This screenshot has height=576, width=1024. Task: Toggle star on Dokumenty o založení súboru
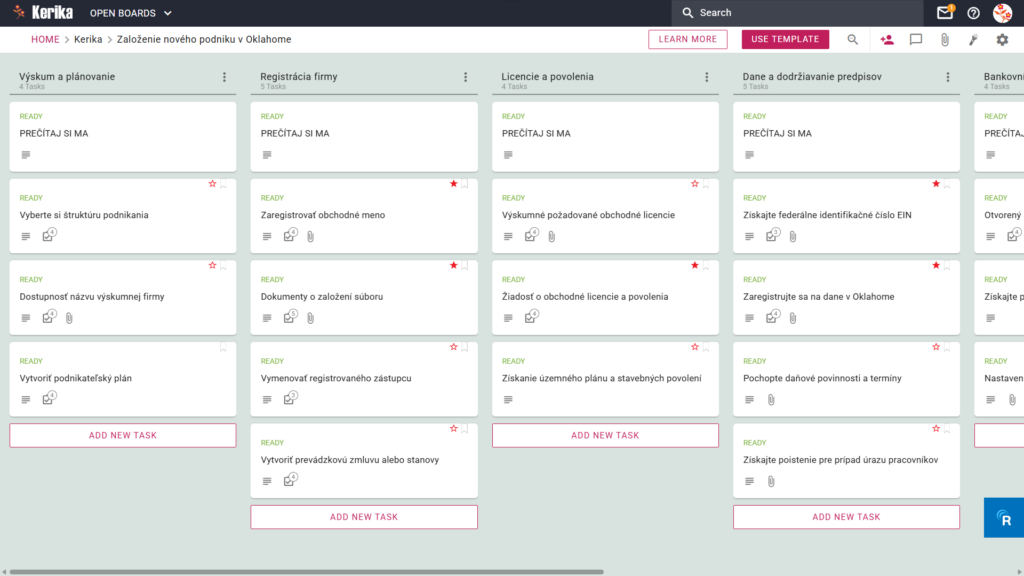[453, 265]
